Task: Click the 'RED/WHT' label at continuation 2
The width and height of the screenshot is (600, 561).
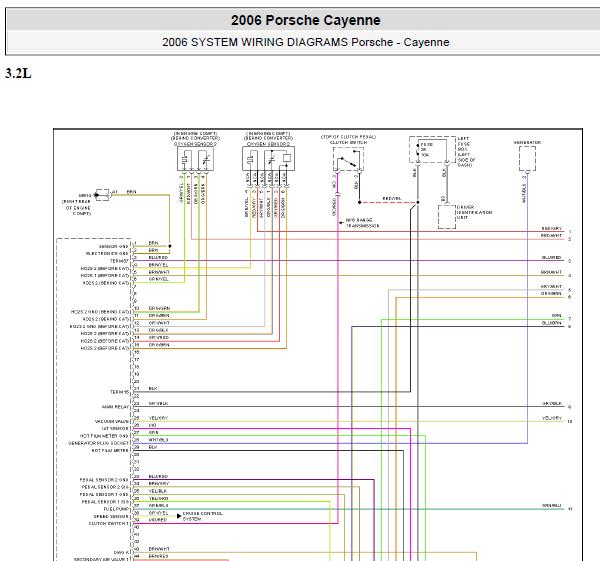Action: (x=551, y=235)
